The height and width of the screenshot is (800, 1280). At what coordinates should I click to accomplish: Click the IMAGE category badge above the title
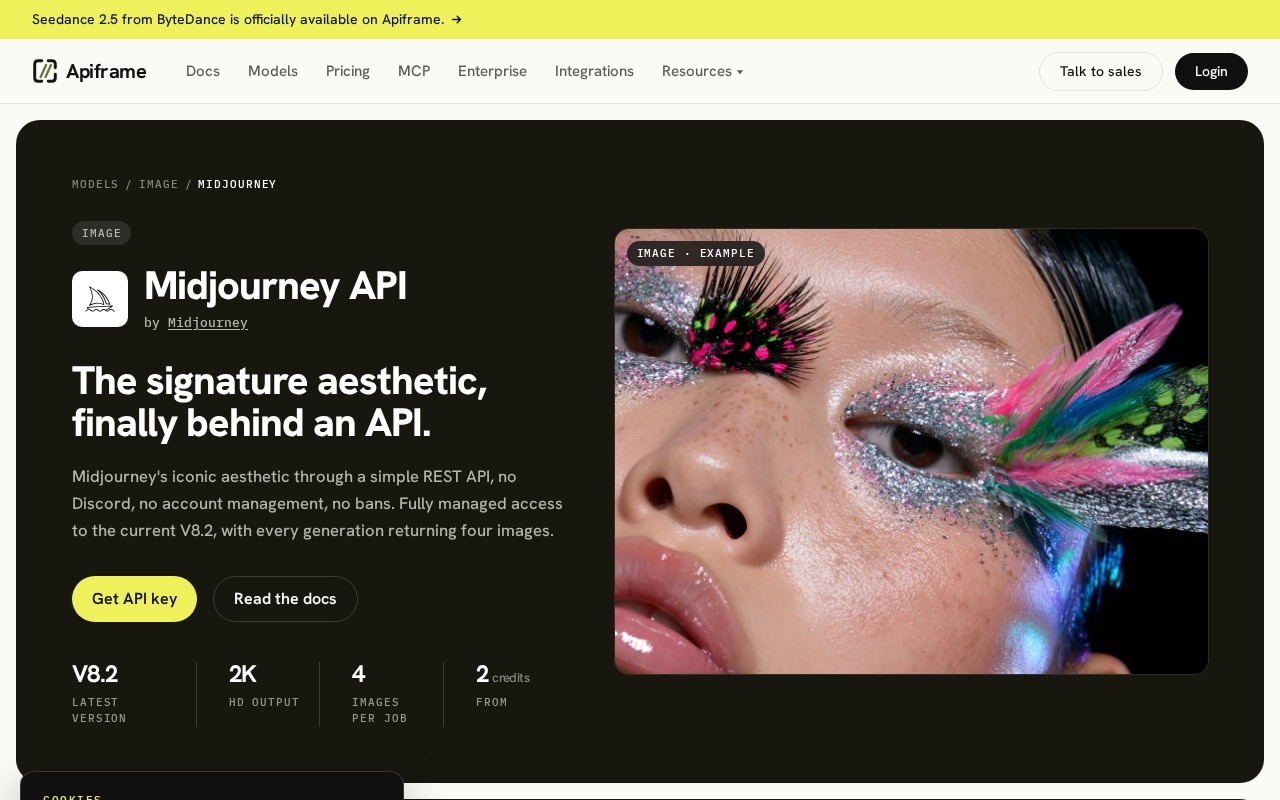101,233
